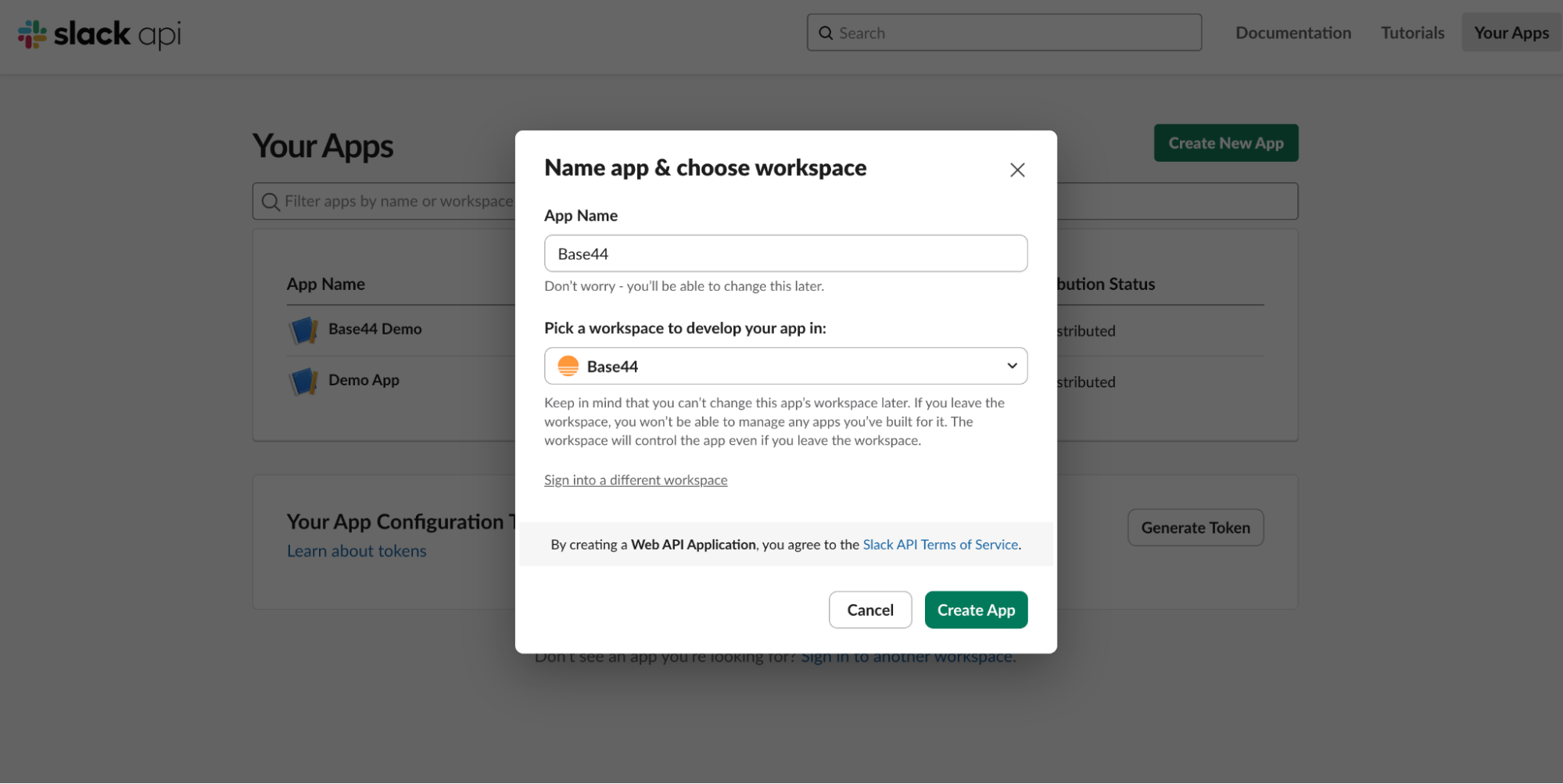Click the Create New App button
The image size is (1563, 784).
click(x=1225, y=143)
